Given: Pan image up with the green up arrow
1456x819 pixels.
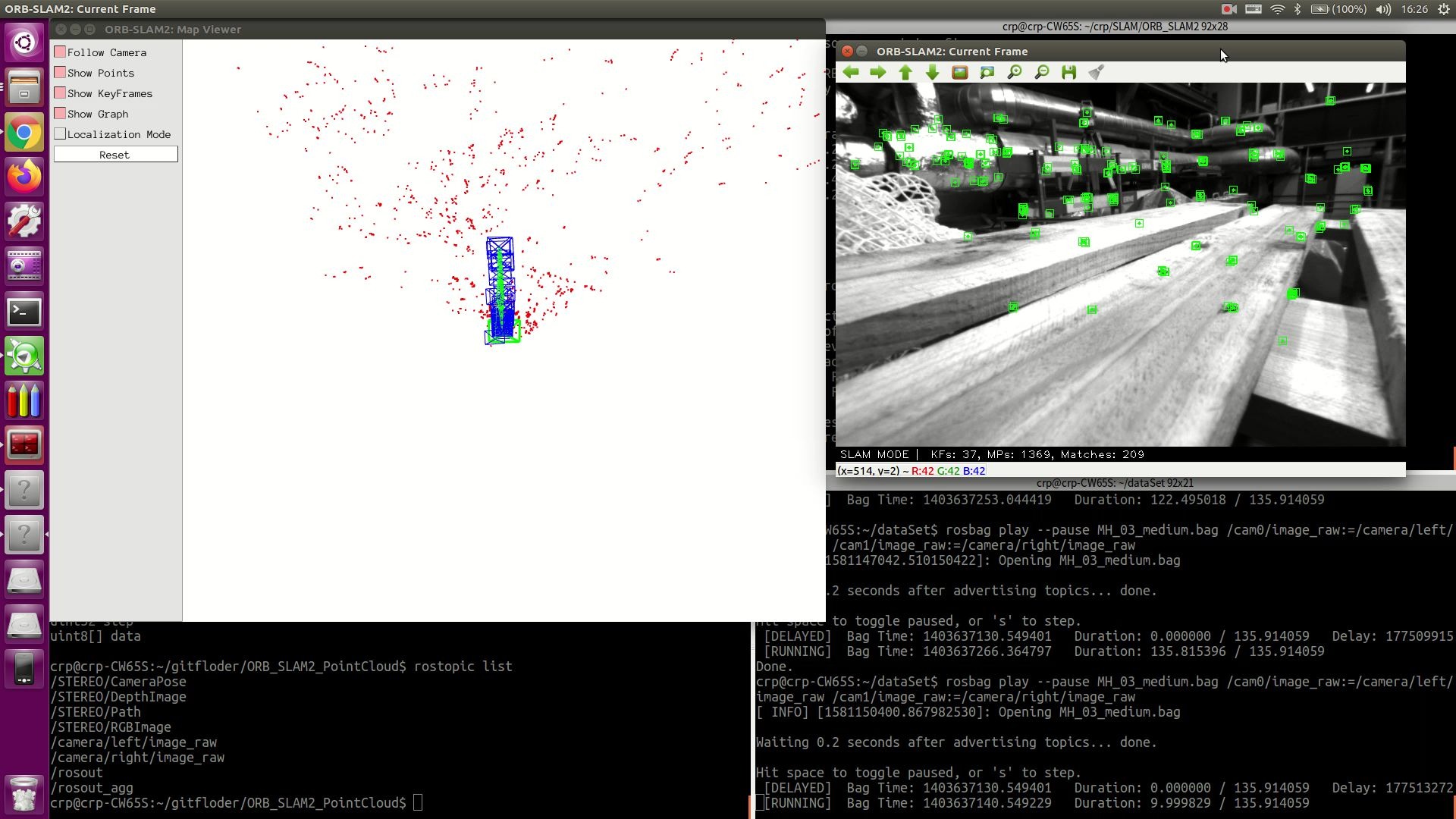Looking at the screenshot, I should click(x=905, y=72).
